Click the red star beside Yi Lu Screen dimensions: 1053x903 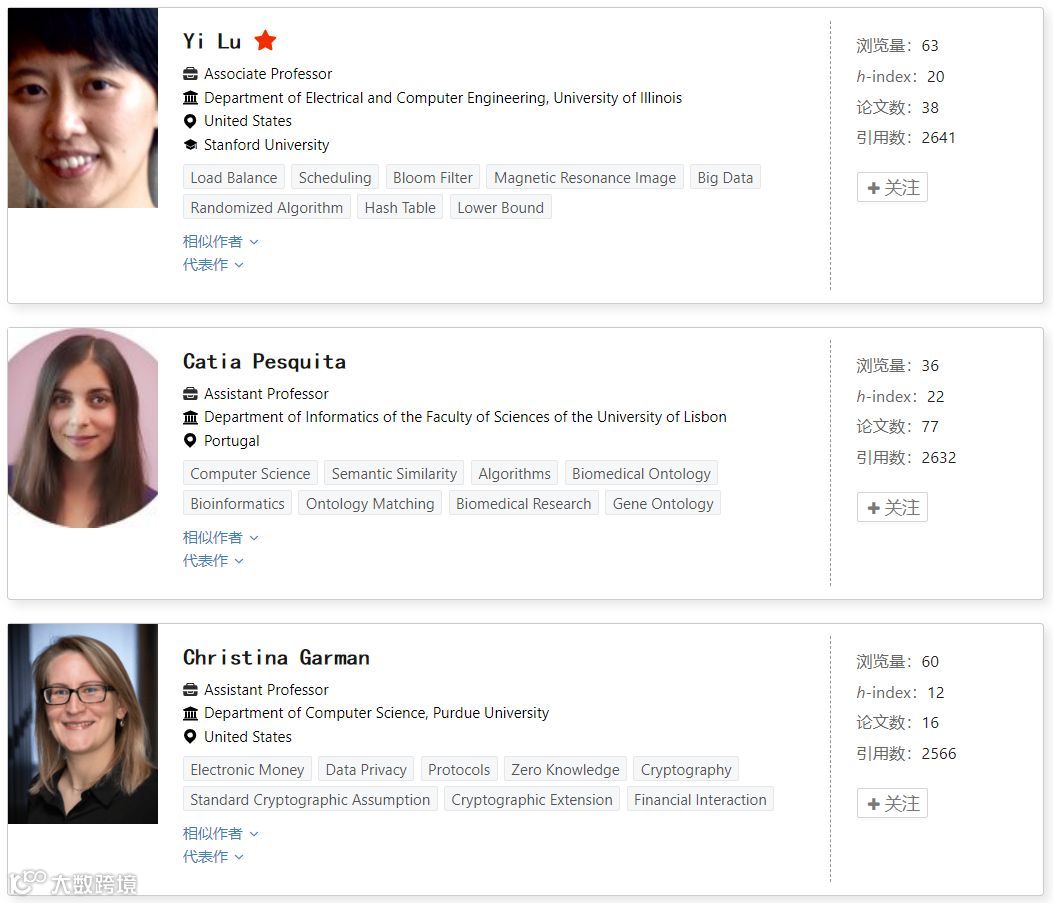(x=265, y=41)
